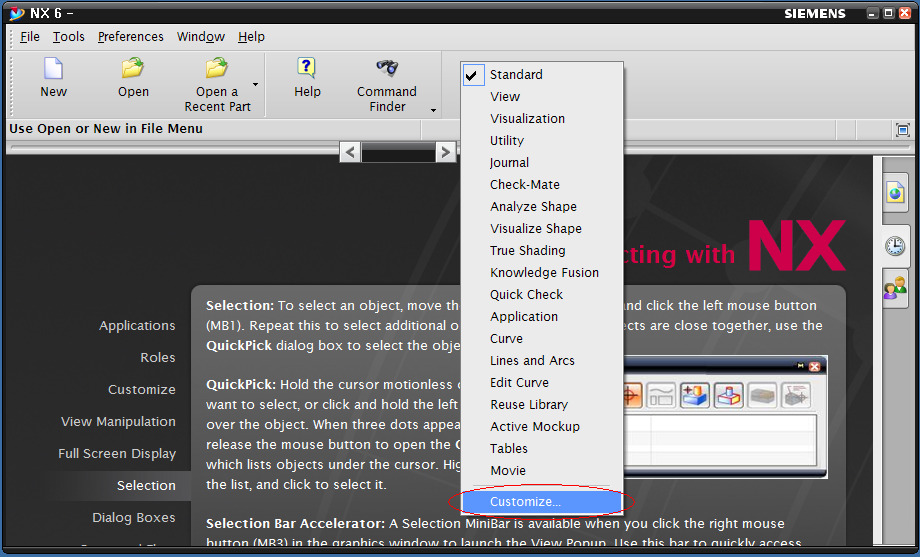Image resolution: width=920 pixels, height=557 pixels.
Task: Open the Preferences menu
Action: (130, 36)
